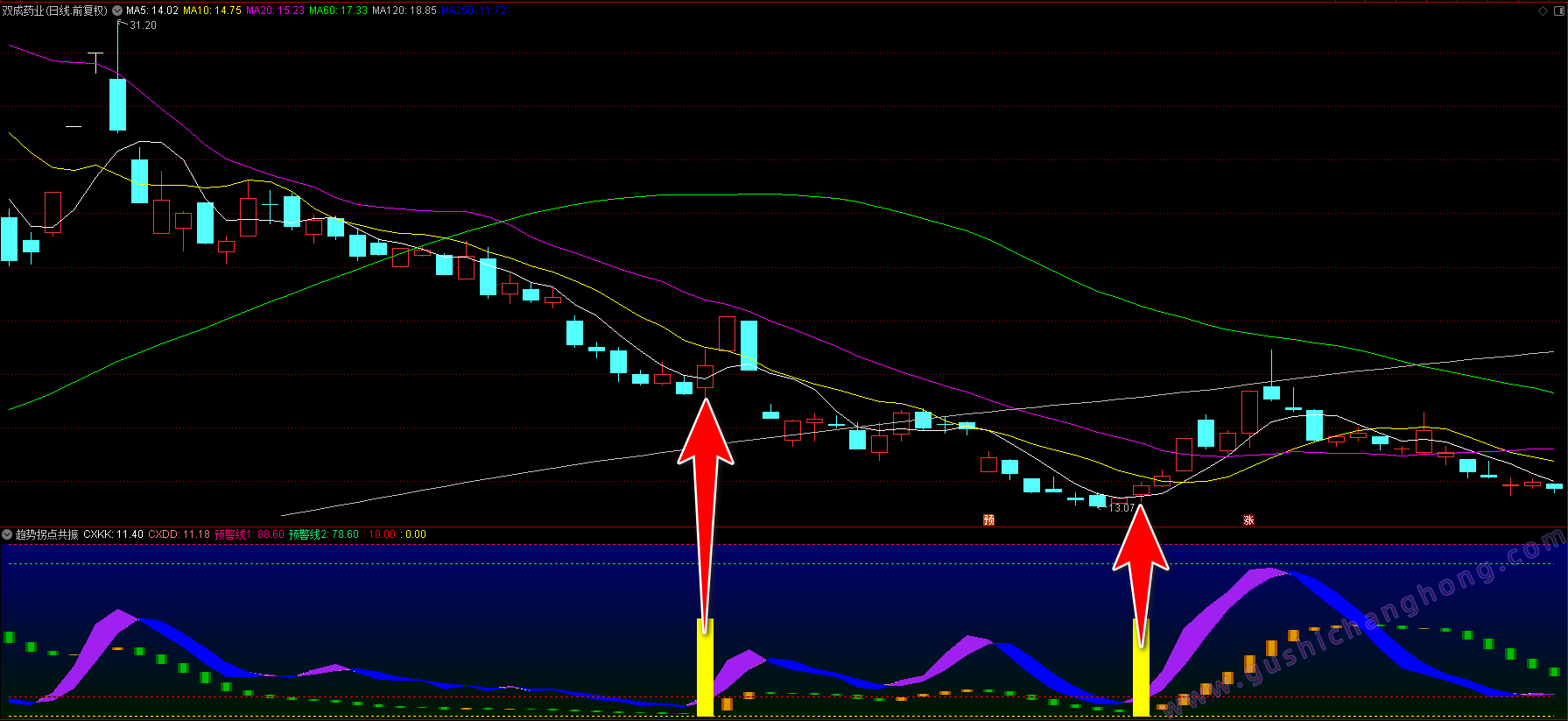Click the 双成药业(日线.前复权) chart title
The image size is (1568, 721).
tap(54, 11)
